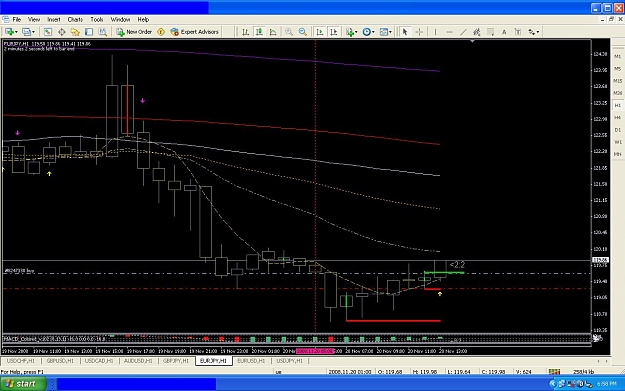This screenshot has height=391, width=625.
Task: Expand the Profiles dropdown arrow
Action: click(x=33, y=32)
